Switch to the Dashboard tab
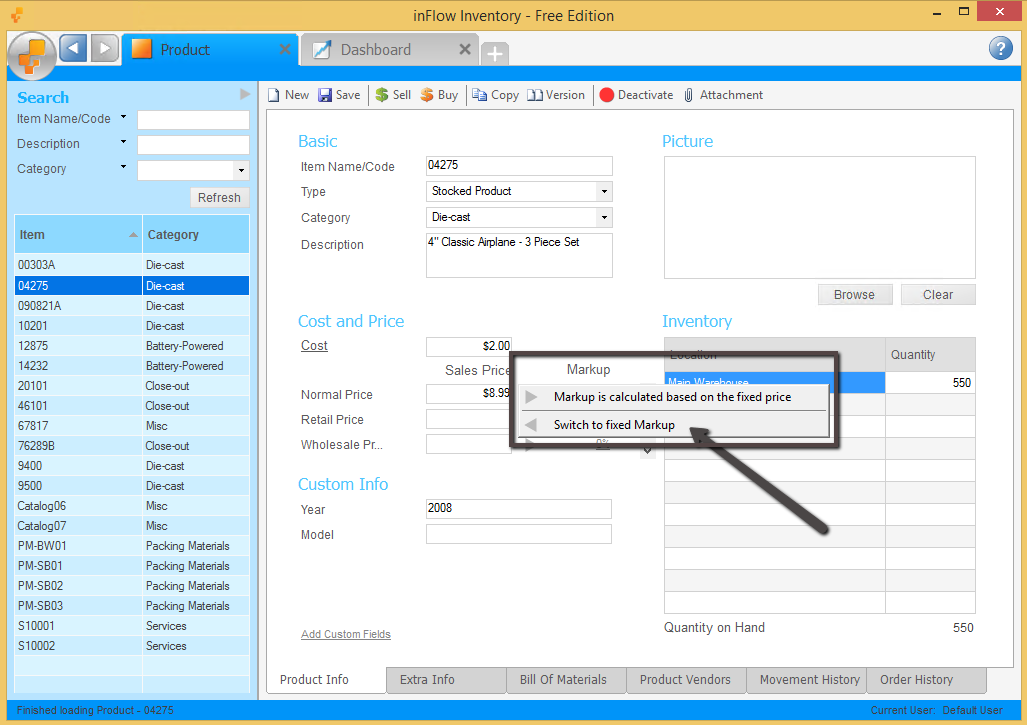The width and height of the screenshot is (1027, 725). pos(389,50)
